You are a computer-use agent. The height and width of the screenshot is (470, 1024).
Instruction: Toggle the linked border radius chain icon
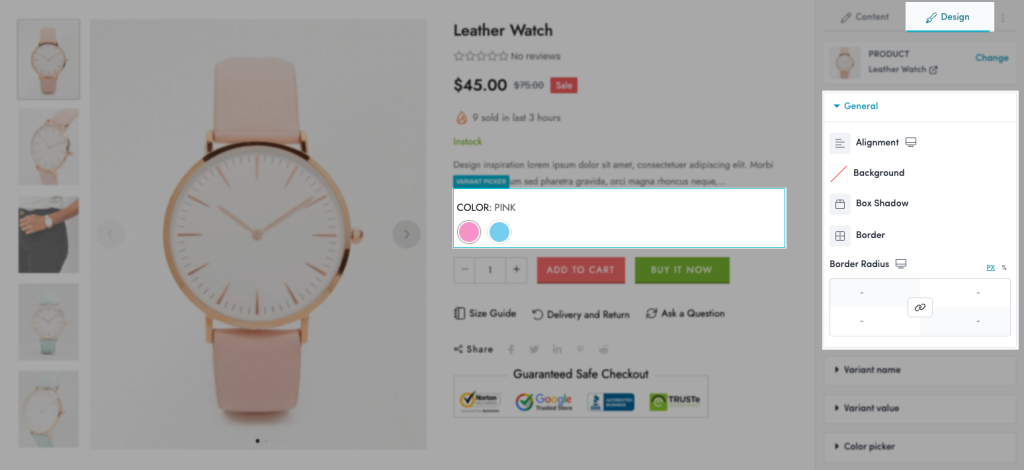coord(920,307)
